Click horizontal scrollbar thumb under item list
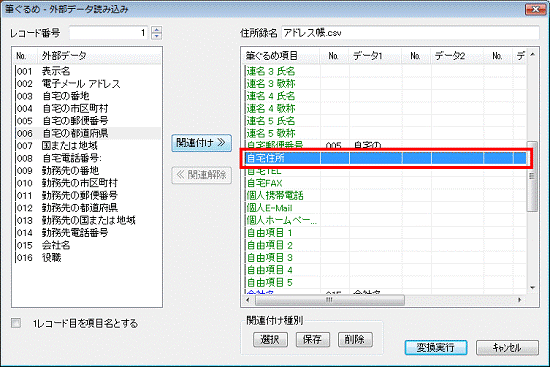Screen dimensions: 550x367 tap(329, 300)
